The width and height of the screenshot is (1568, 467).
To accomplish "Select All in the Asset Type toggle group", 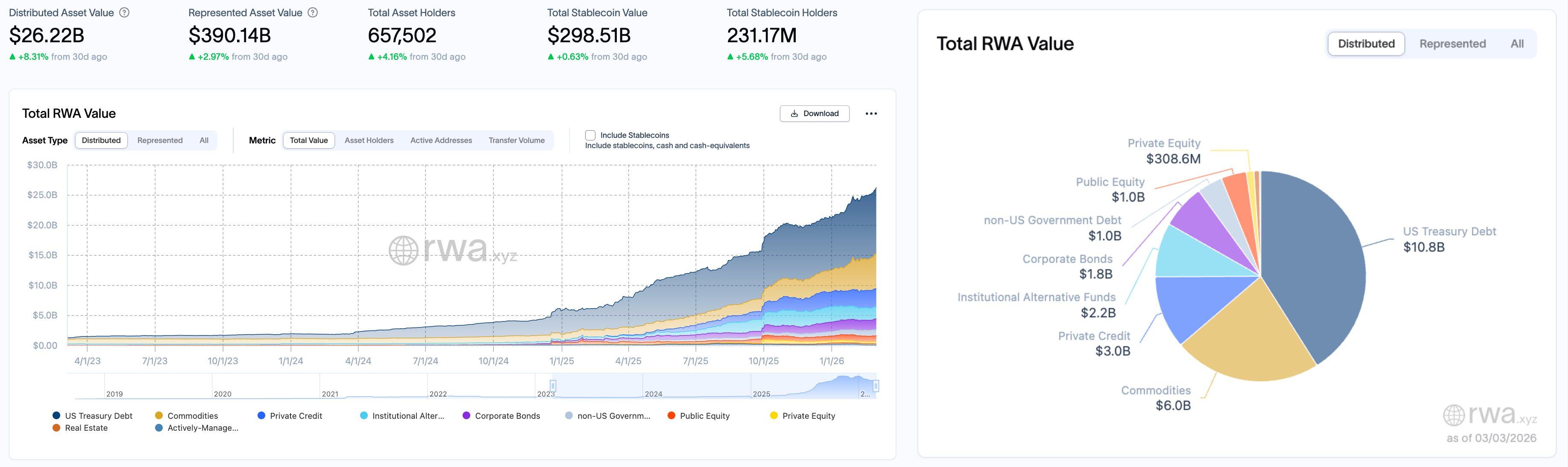I will 203,140.
